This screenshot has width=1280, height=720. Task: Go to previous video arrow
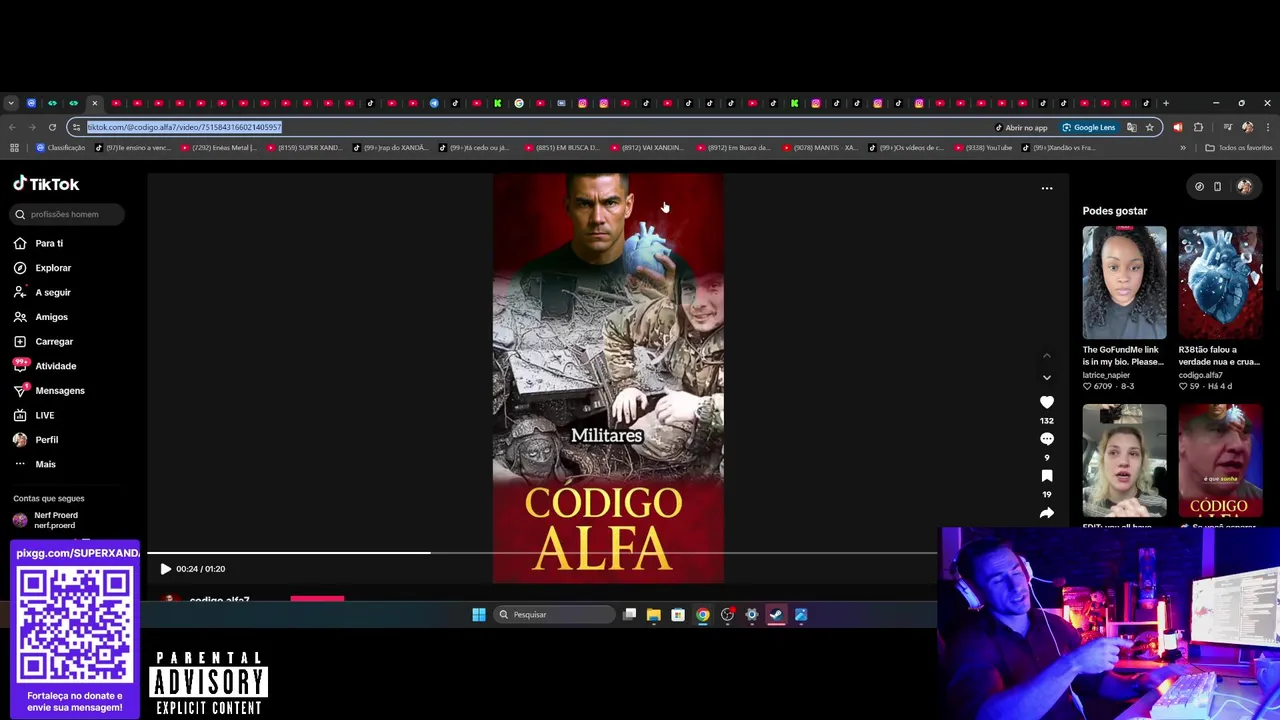pos(1047,355)
